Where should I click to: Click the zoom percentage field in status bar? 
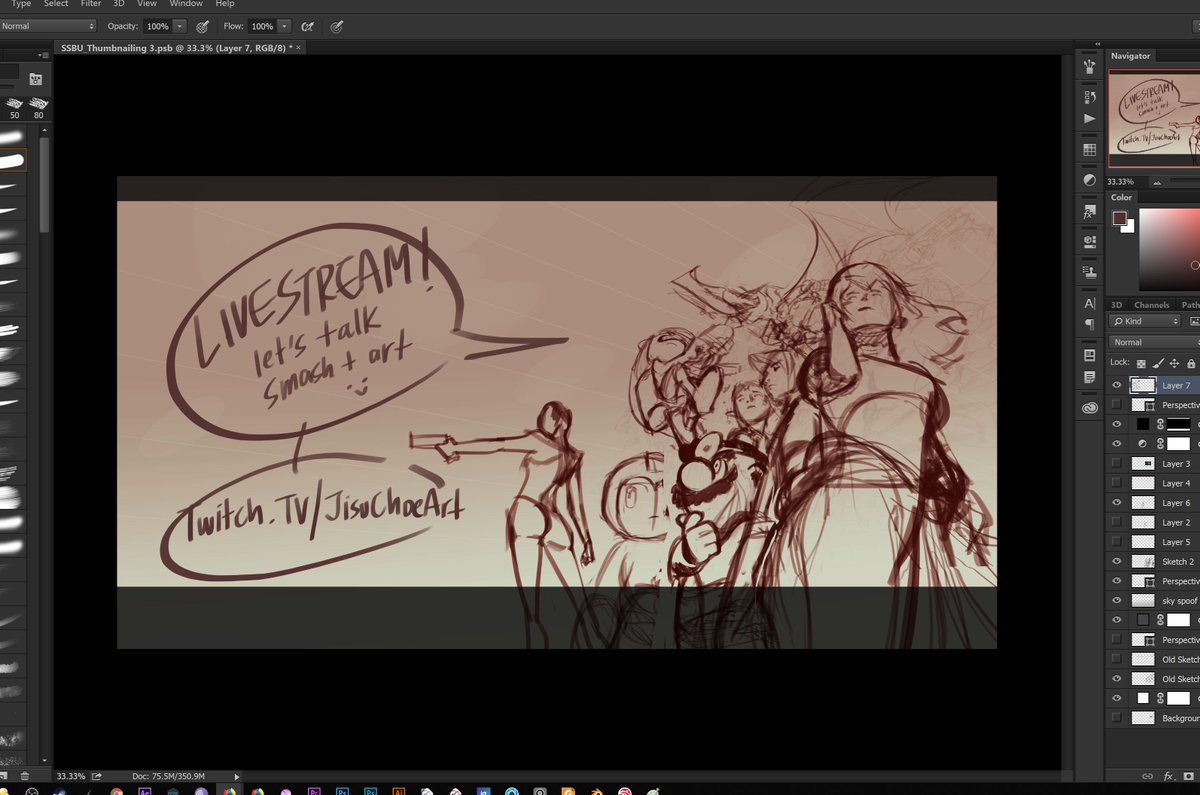pyautogui.click(x=70, y=776)
